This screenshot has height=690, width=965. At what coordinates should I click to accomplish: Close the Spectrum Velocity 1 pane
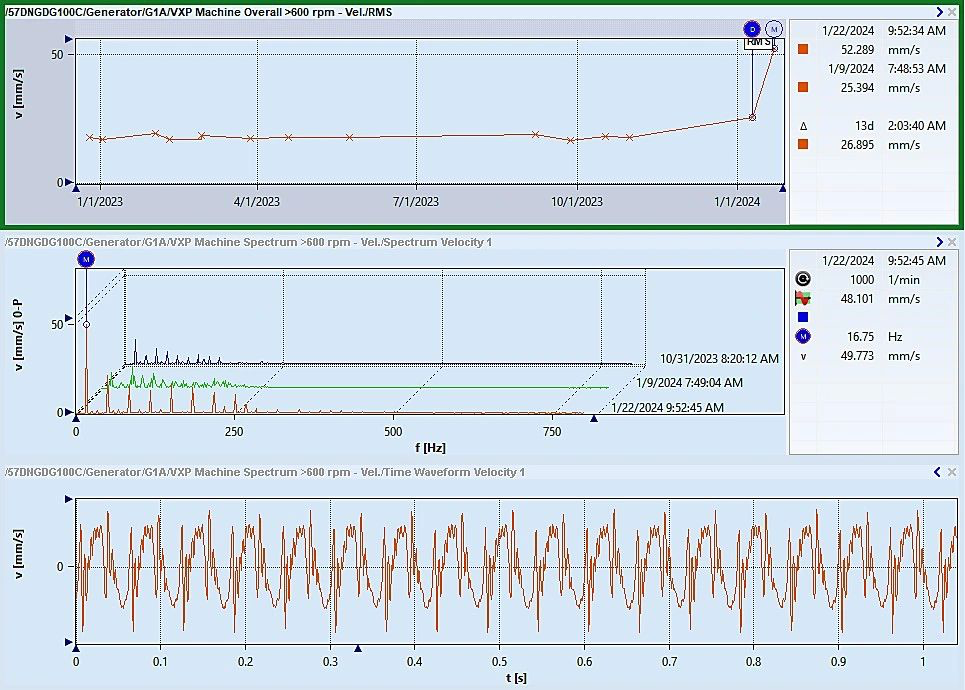[x=952, y=242]
